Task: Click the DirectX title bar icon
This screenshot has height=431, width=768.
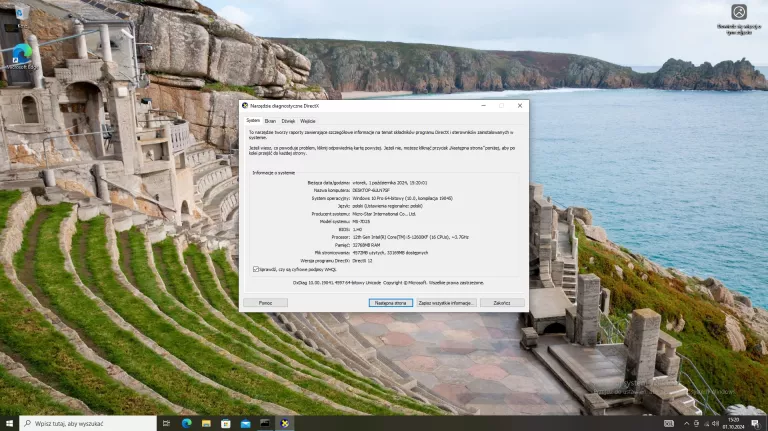Action: pyautogui.click(x=245, y=105)
